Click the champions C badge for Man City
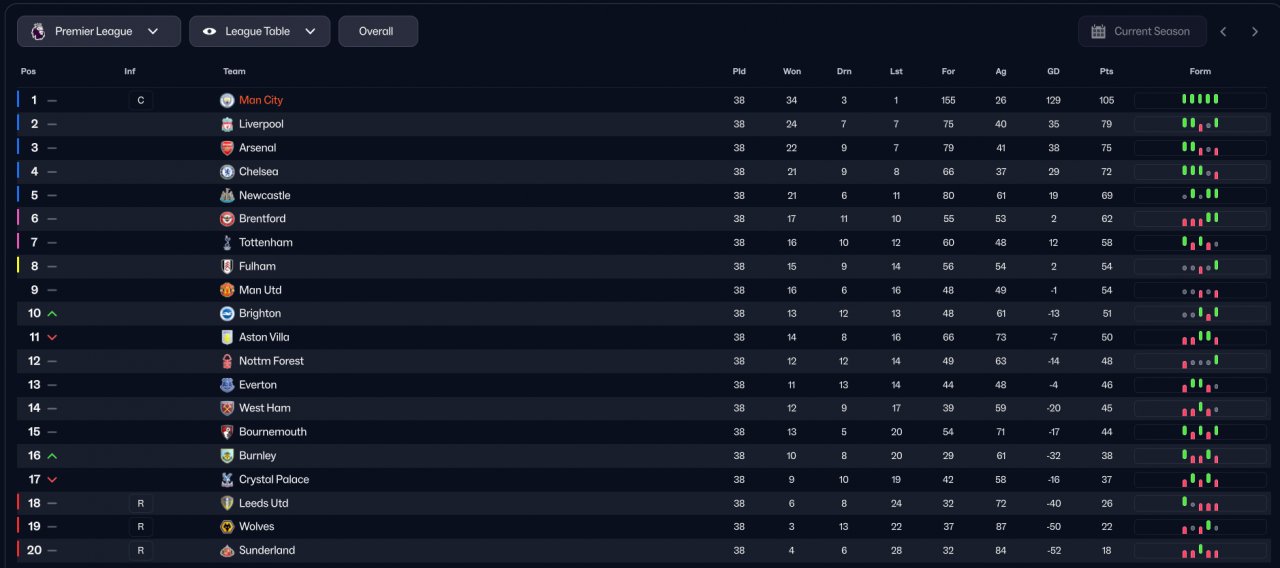Image resolution: width=1280 pixels, height=568 pixels. coord(141,100)
